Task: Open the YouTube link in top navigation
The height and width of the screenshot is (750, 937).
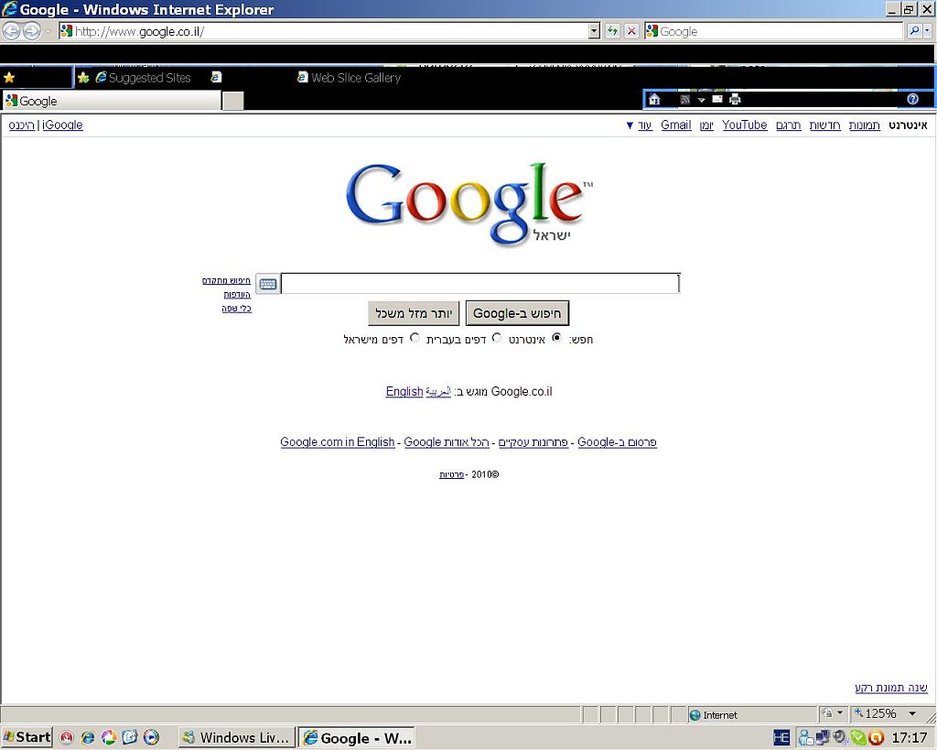Action: [744, 125]
